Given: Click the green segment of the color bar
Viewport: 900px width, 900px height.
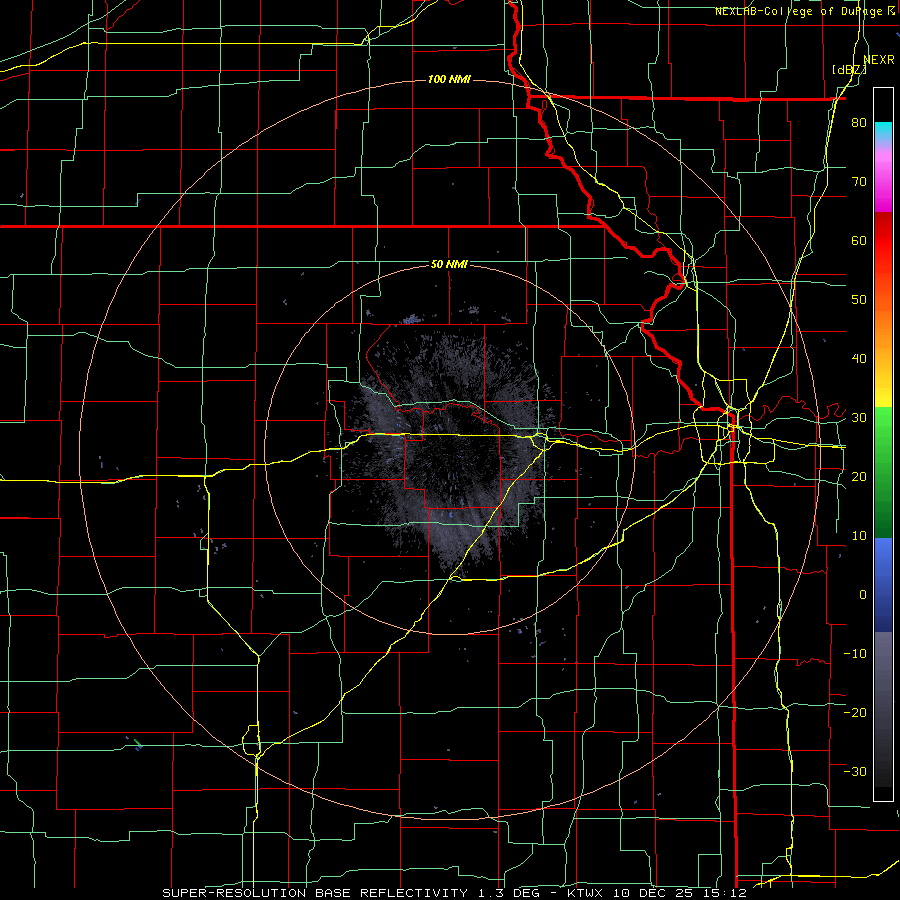Looking at the screenshot, I should coord(883,472).
